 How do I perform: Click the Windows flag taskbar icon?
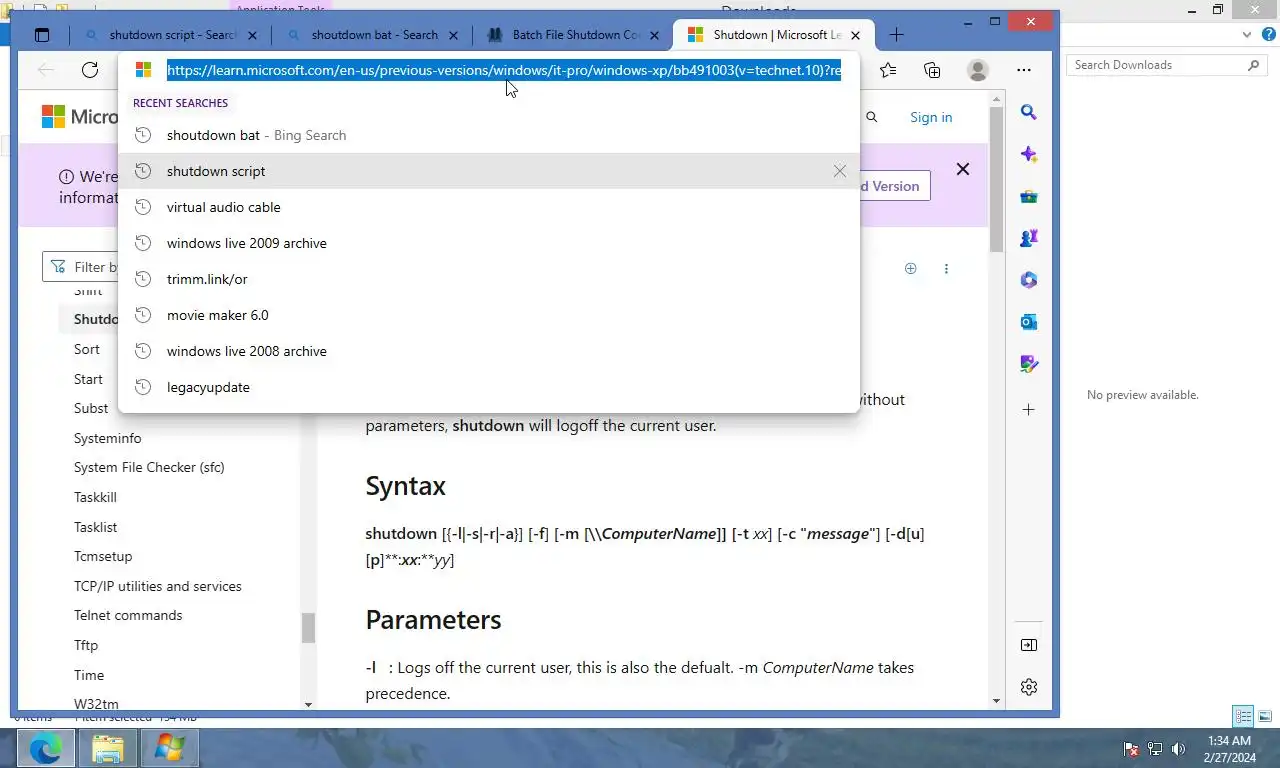click(170, 748)
